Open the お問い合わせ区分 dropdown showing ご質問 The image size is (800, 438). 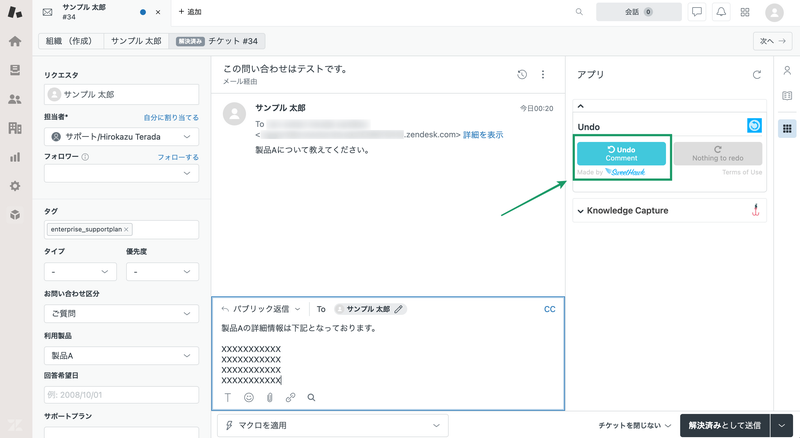[x=121, y=313]
